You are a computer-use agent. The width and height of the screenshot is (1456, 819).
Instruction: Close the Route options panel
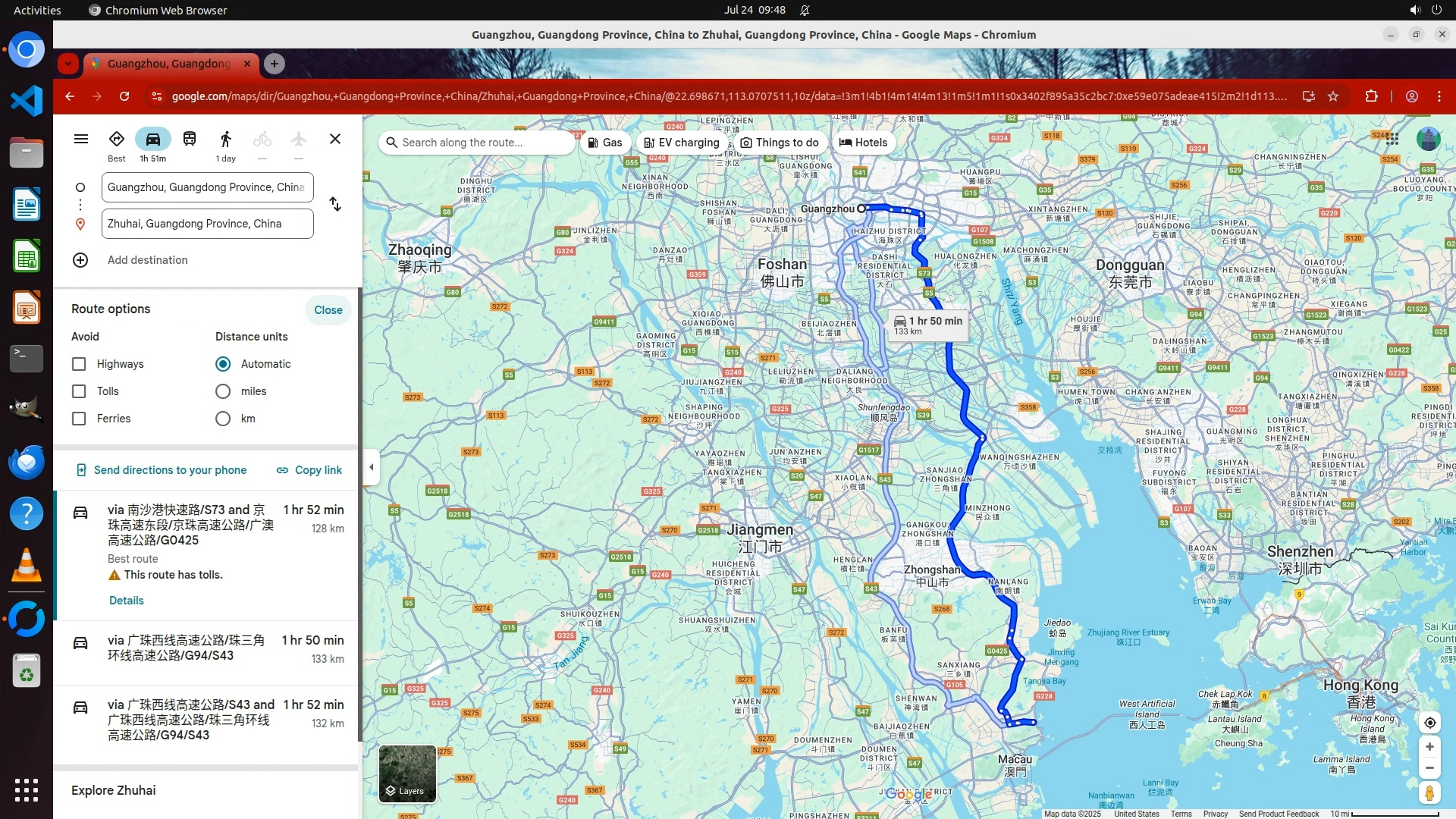[328, 310]
